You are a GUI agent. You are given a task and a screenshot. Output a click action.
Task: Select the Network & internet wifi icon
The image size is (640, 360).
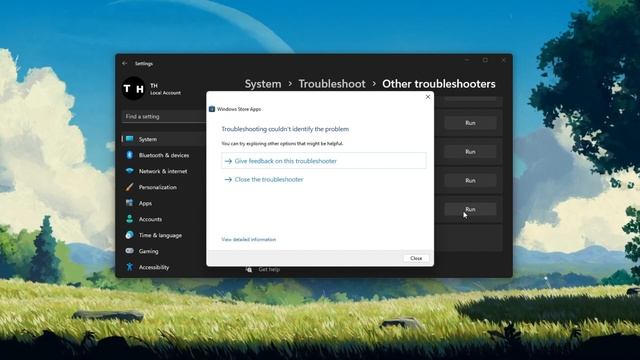tap(130, 171)
